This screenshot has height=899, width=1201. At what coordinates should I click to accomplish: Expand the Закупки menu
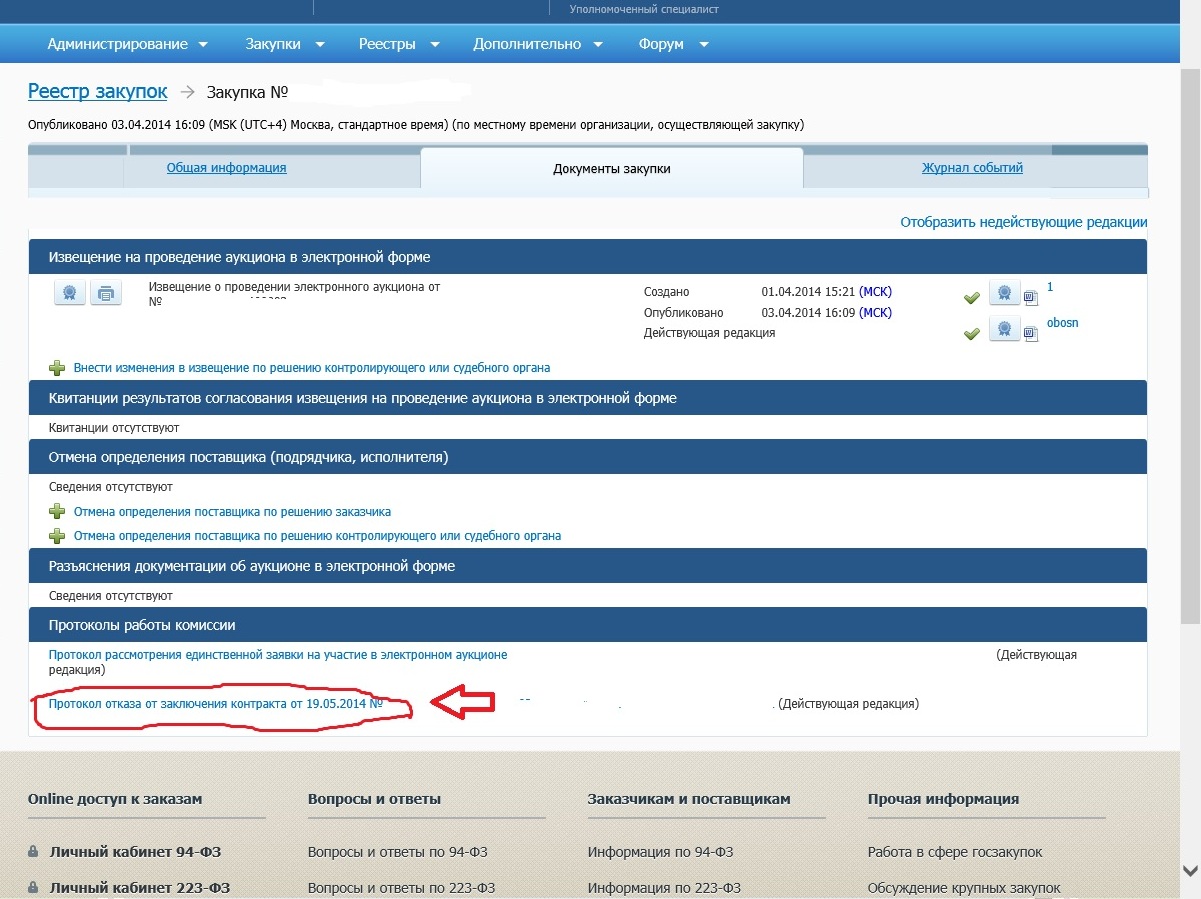(285, 44)
